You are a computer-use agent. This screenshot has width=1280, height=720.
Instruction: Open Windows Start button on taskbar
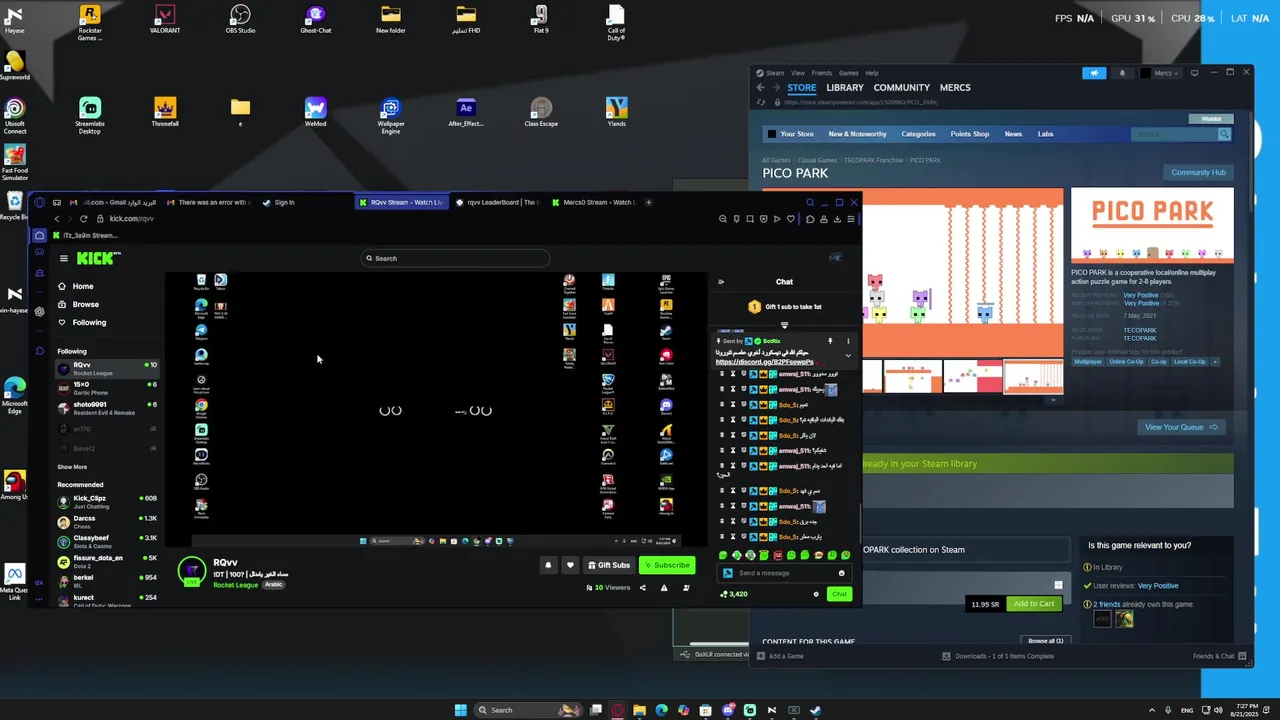point(460,710)
